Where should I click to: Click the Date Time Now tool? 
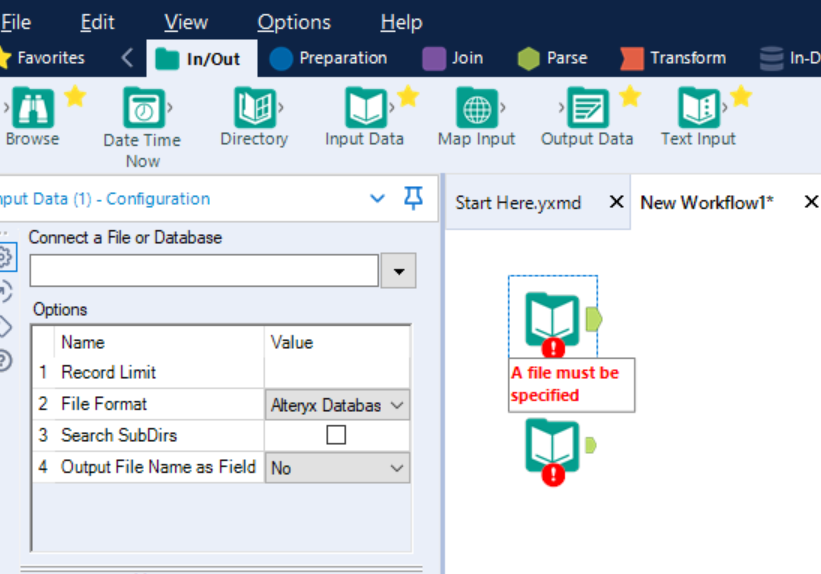click(143, 108)
